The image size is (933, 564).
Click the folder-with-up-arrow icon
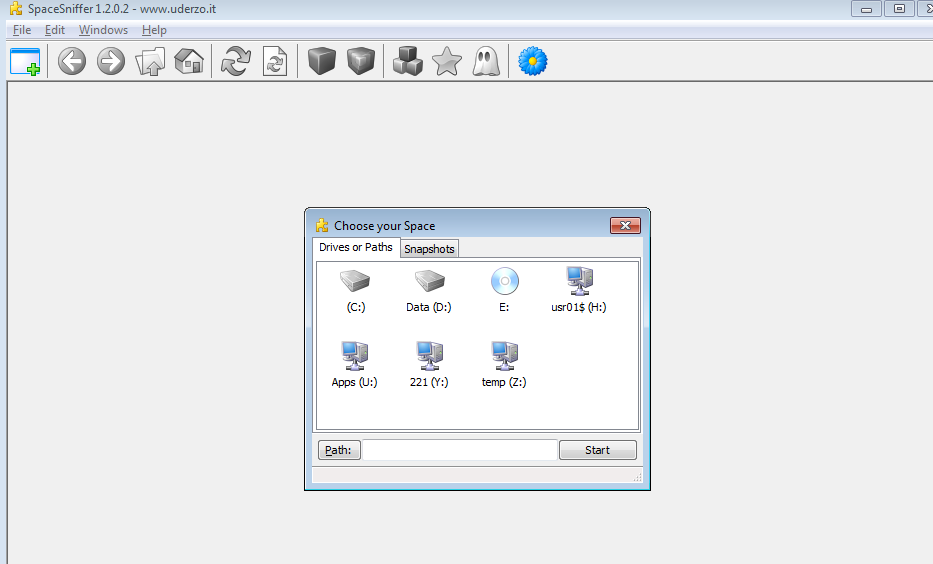coord(150,62)
